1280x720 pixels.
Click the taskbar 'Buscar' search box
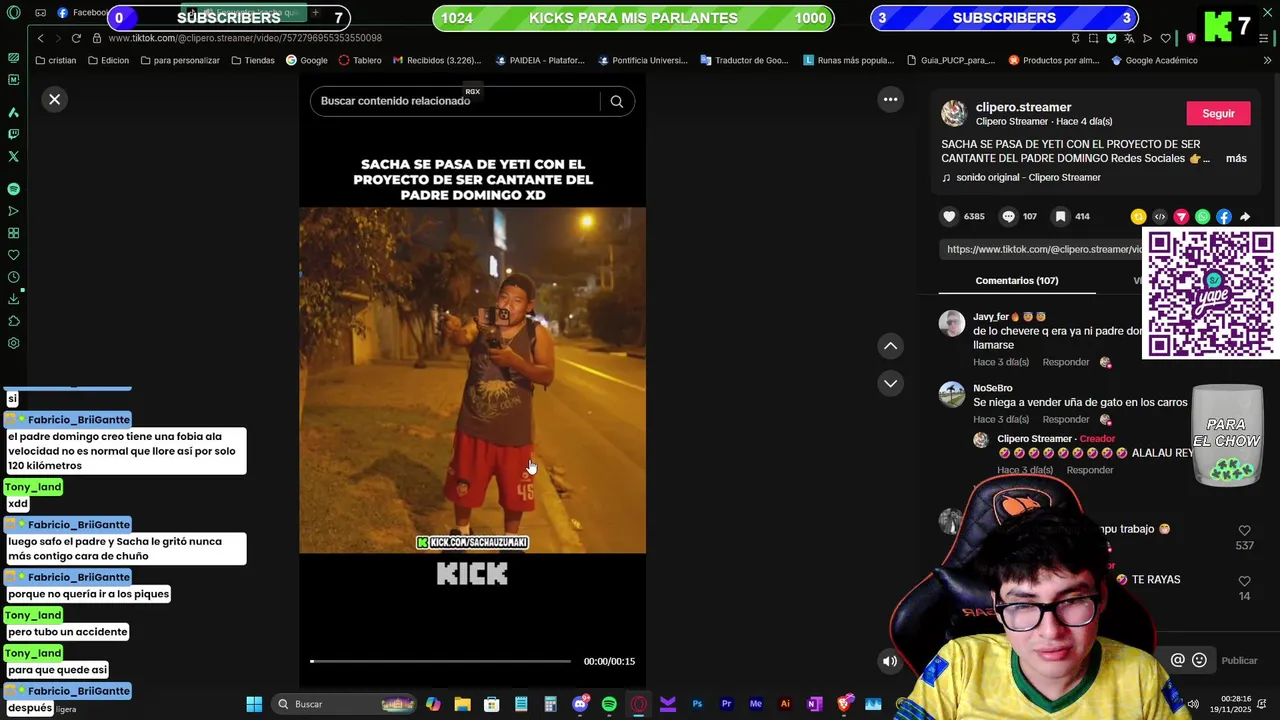point(346,704)
